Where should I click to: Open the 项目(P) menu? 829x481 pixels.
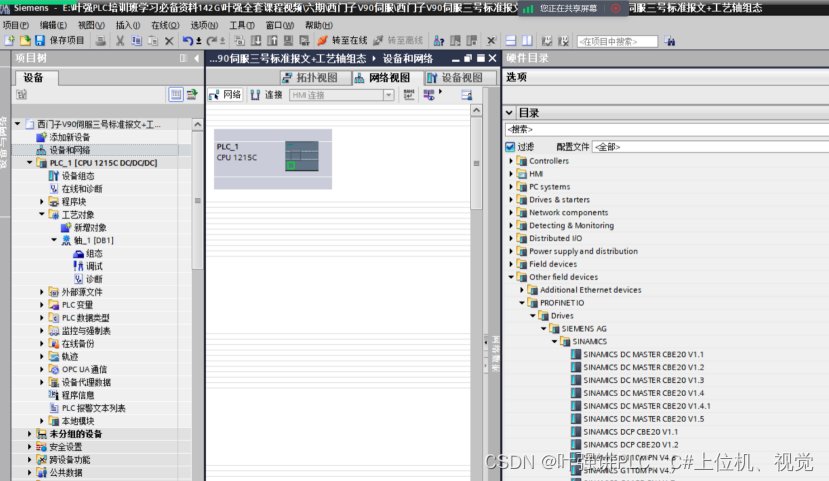(x=16, y=25)
